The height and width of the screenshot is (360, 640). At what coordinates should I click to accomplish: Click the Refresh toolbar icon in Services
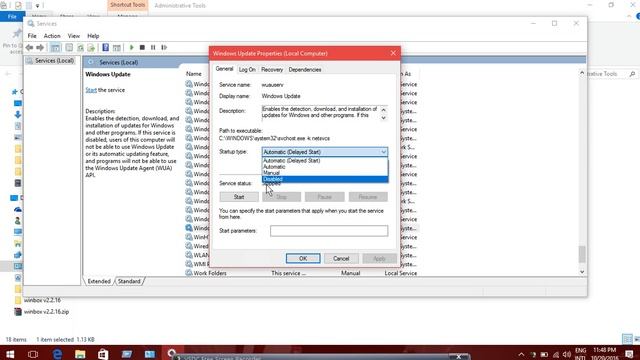tap(80, 48)
